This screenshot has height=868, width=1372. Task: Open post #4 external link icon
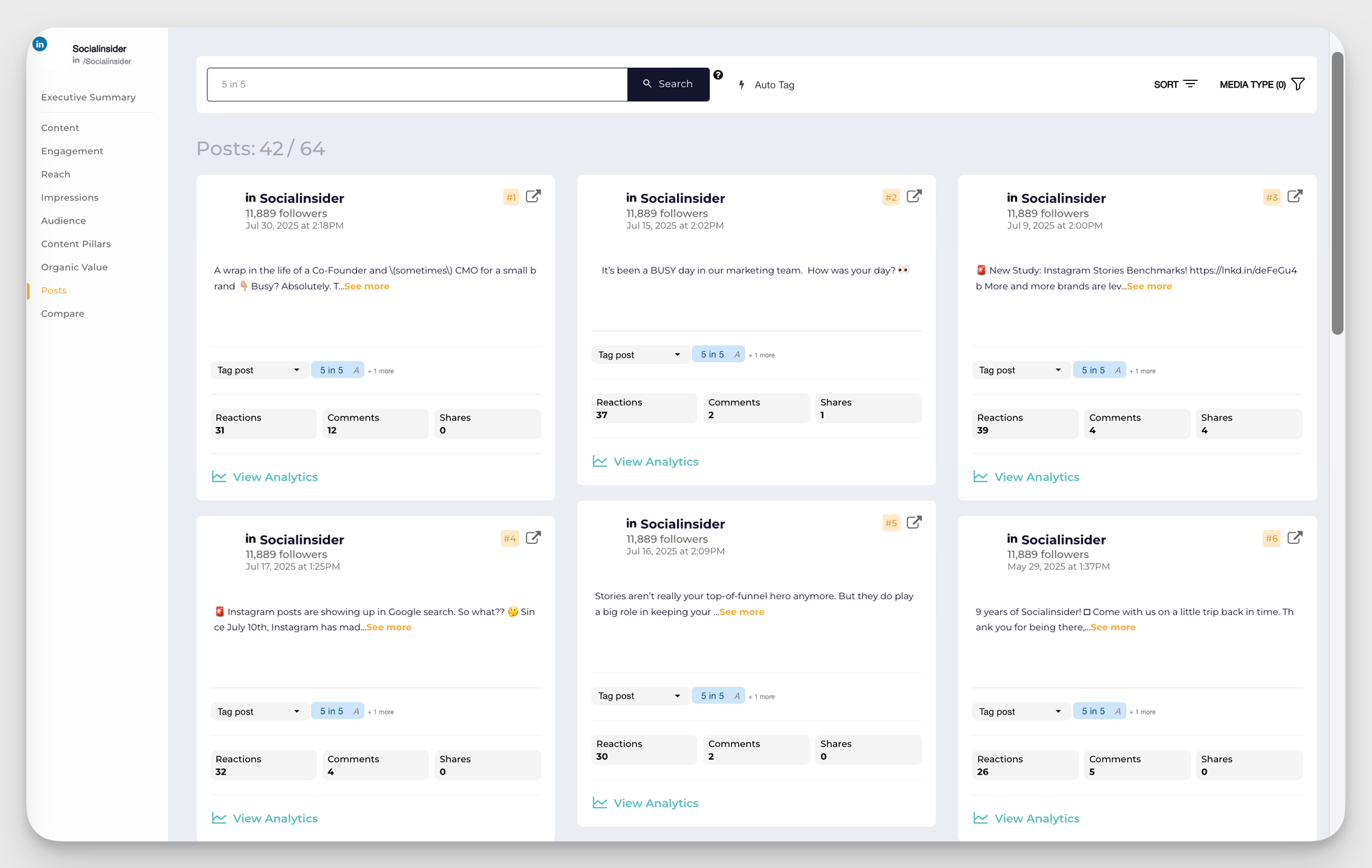tap(533, 538)
